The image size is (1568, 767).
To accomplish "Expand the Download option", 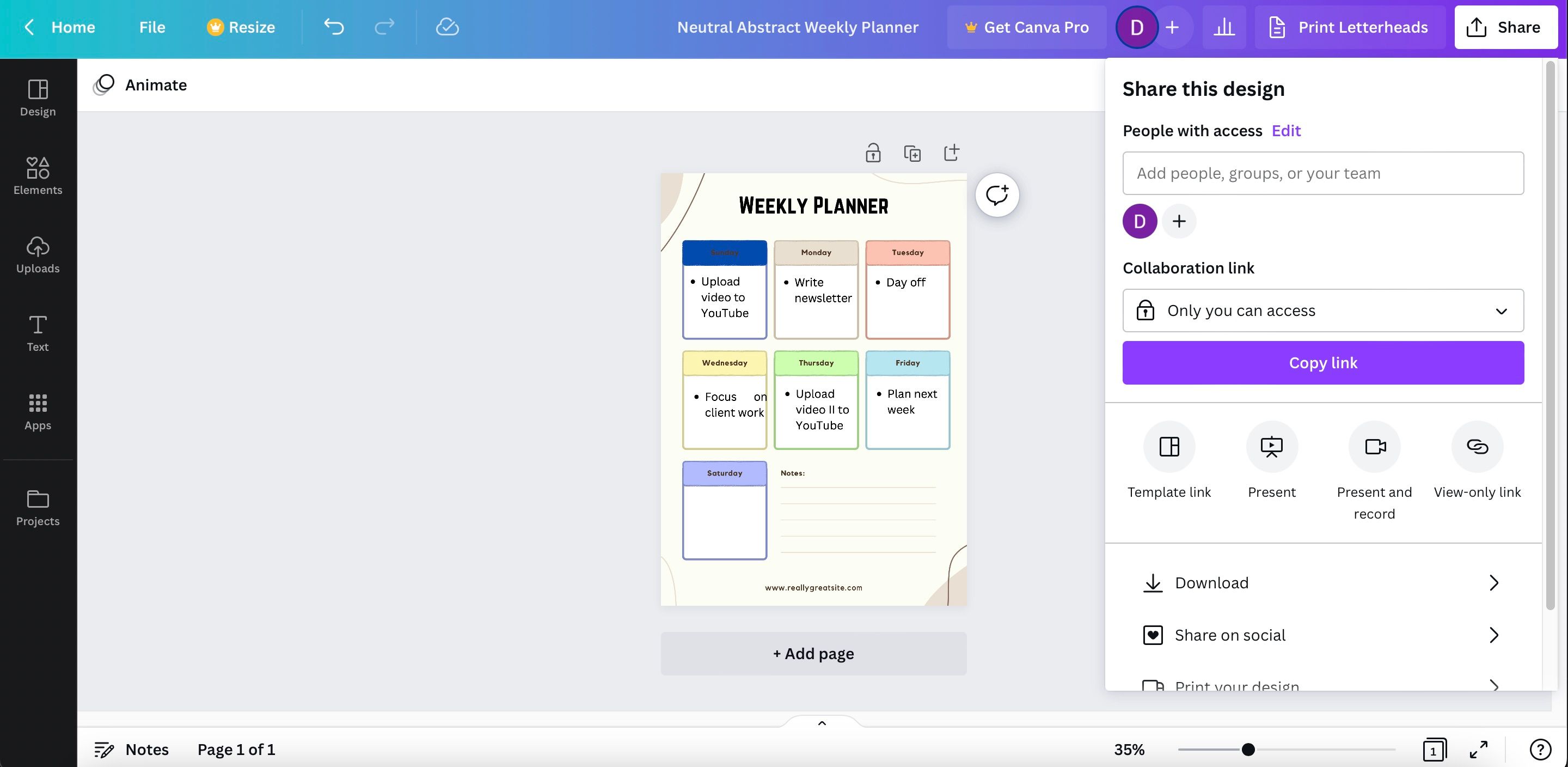I will pyautogui.click(x=1322, y=583).
